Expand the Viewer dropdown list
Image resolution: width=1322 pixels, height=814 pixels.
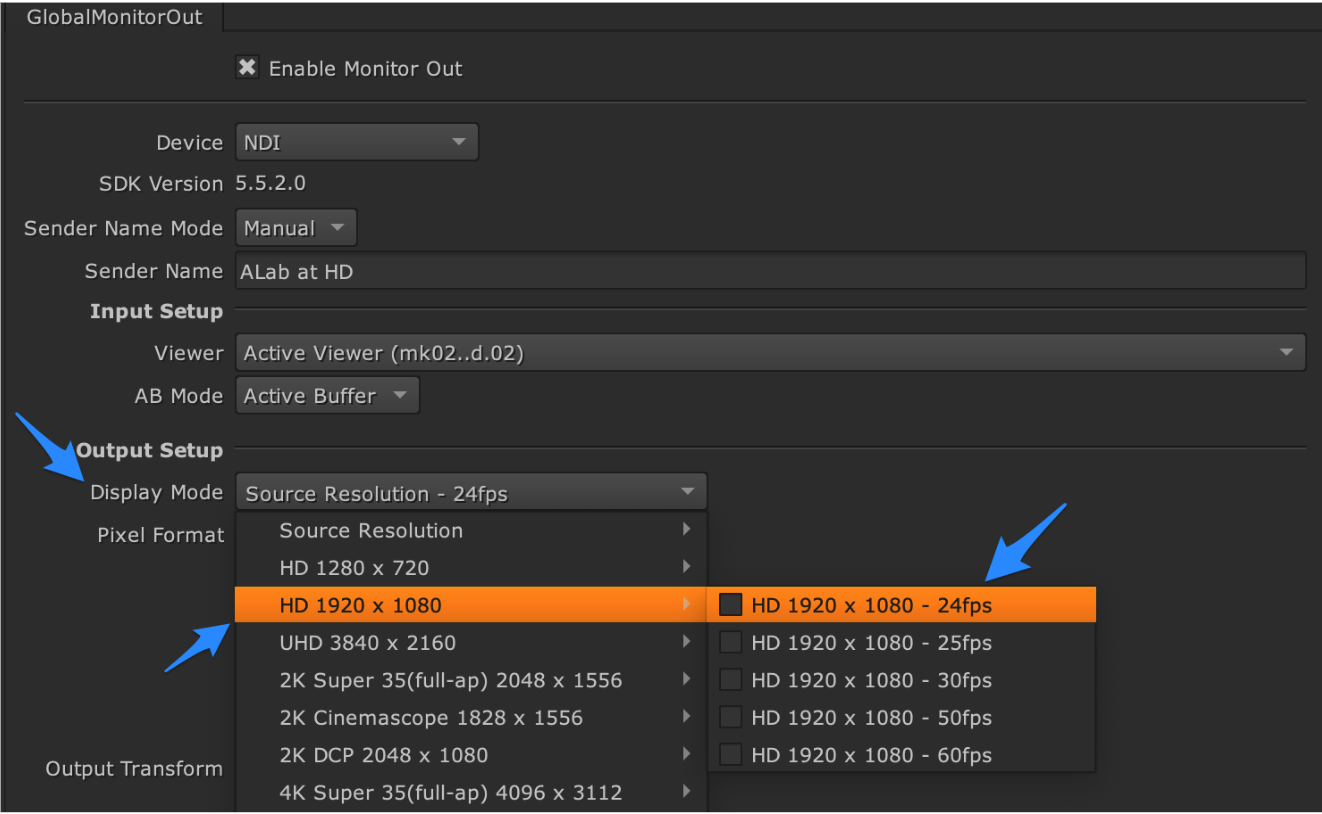pyautogui.click(x=770, y=353)
